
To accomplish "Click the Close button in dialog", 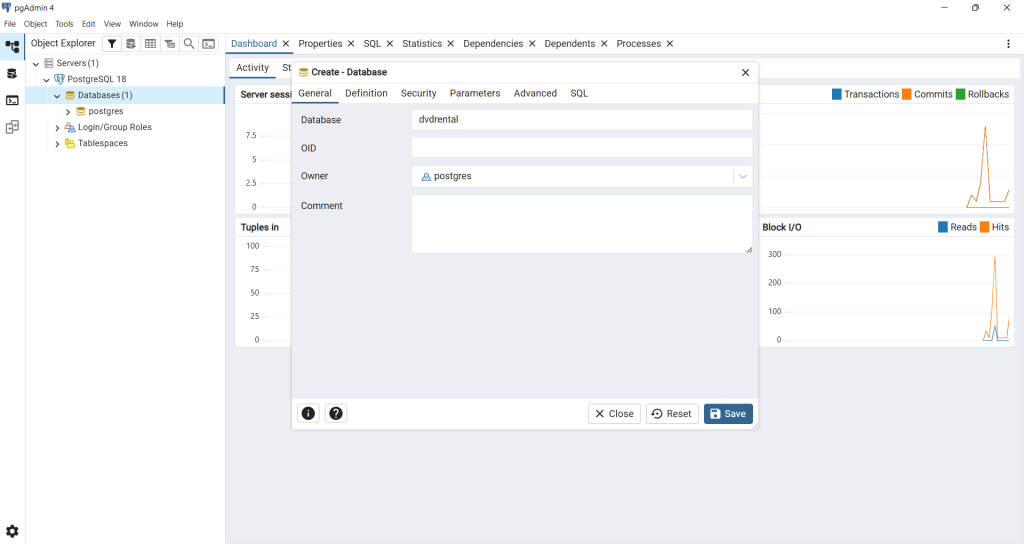I will 615,414.
